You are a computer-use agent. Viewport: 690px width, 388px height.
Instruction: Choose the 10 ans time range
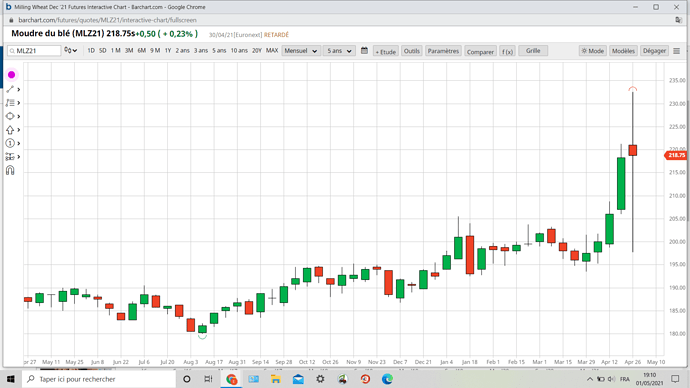239,51
